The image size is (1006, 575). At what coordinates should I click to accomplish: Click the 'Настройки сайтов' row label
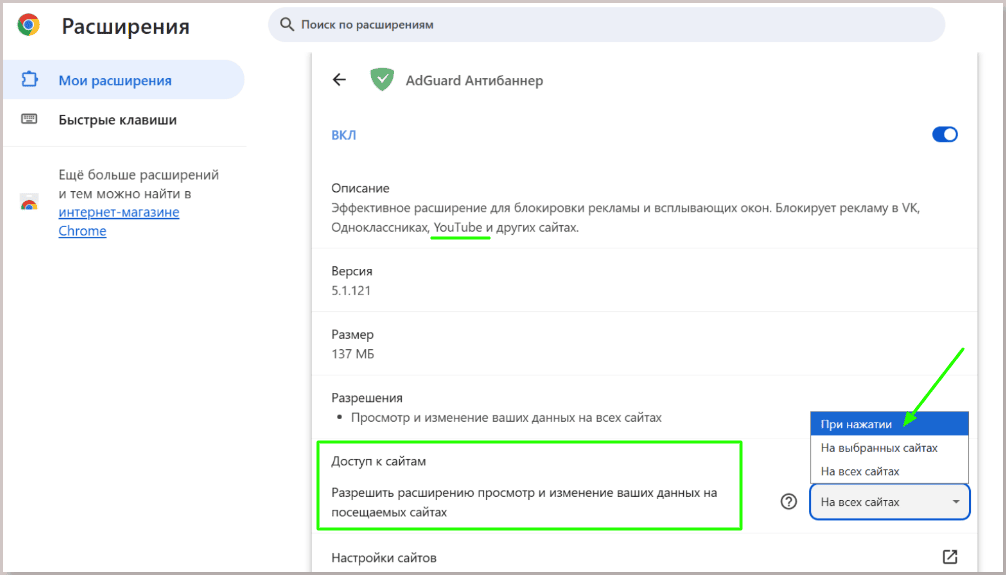click(384, 558)
